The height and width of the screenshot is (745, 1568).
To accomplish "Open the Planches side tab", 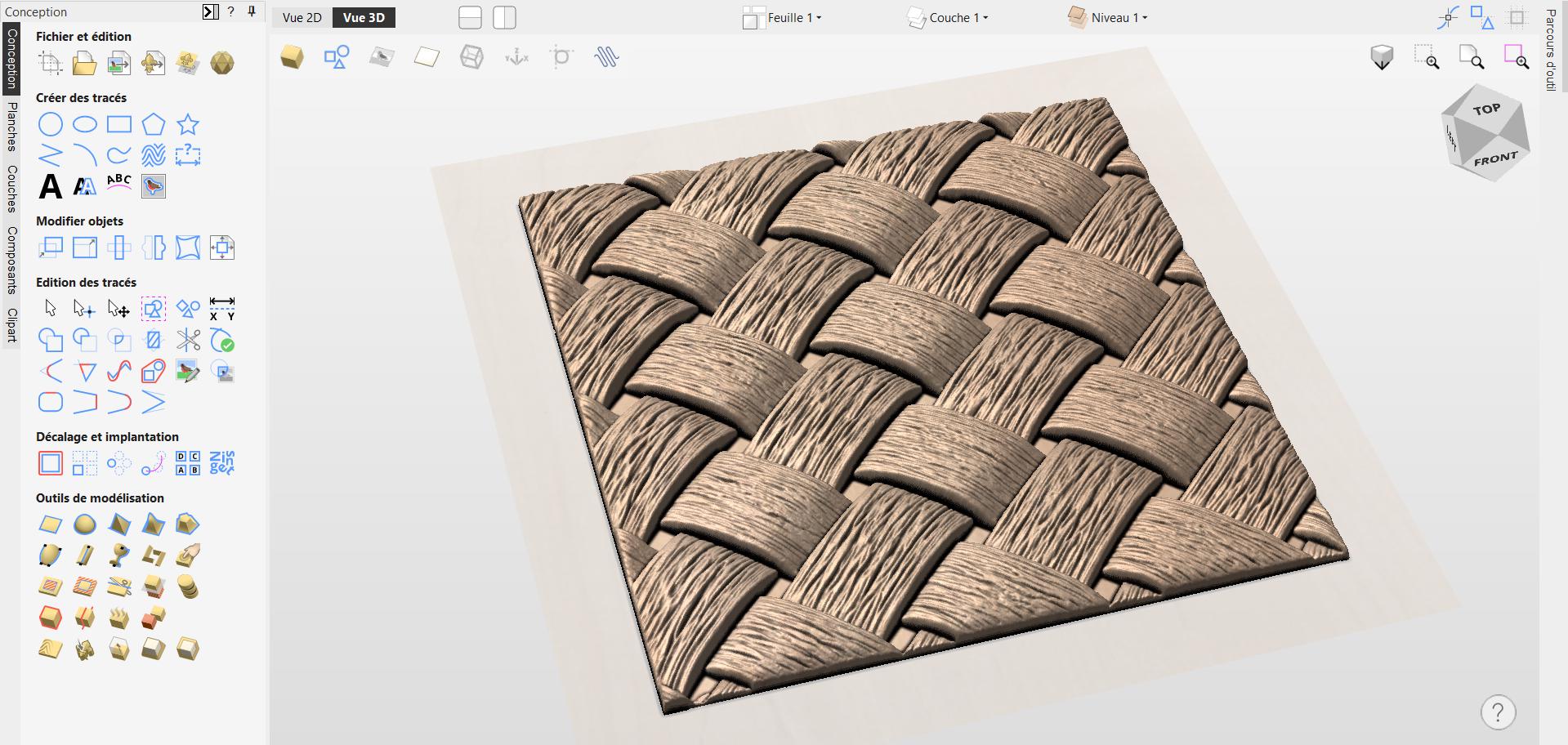I will tap(11, 127).
